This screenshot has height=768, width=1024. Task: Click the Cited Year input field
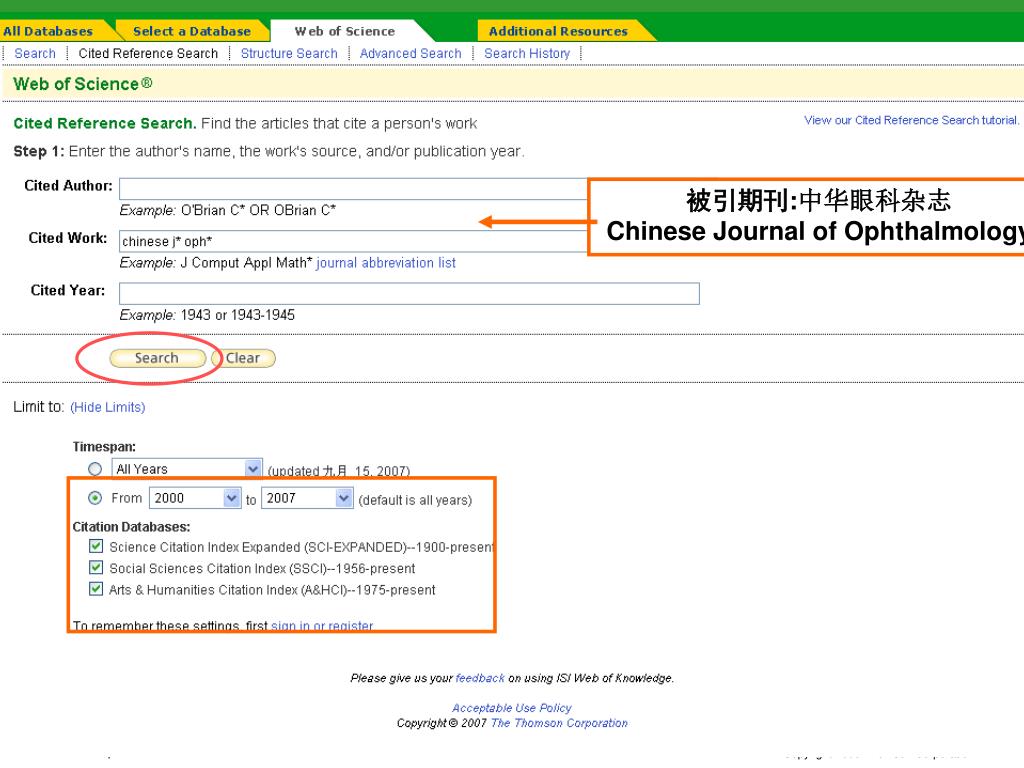[409, 293]
